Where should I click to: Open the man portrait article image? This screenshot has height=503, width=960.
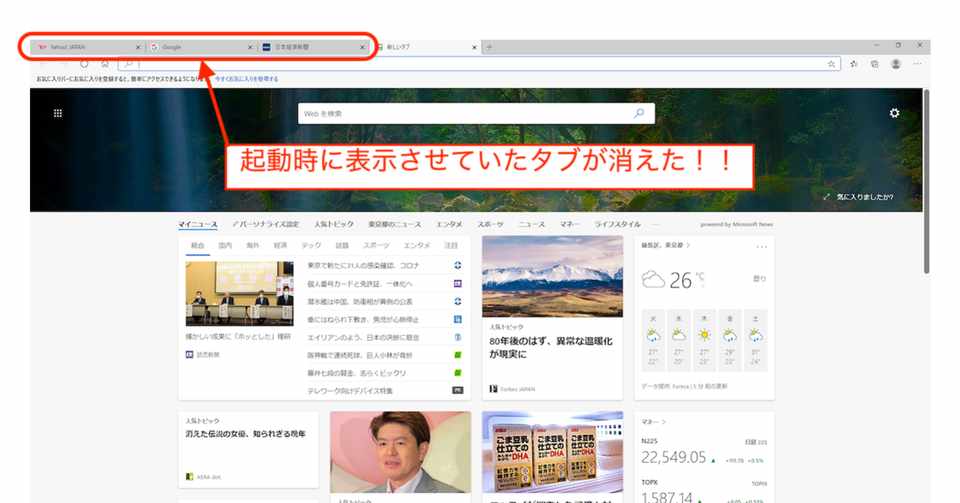coord(400,452)
